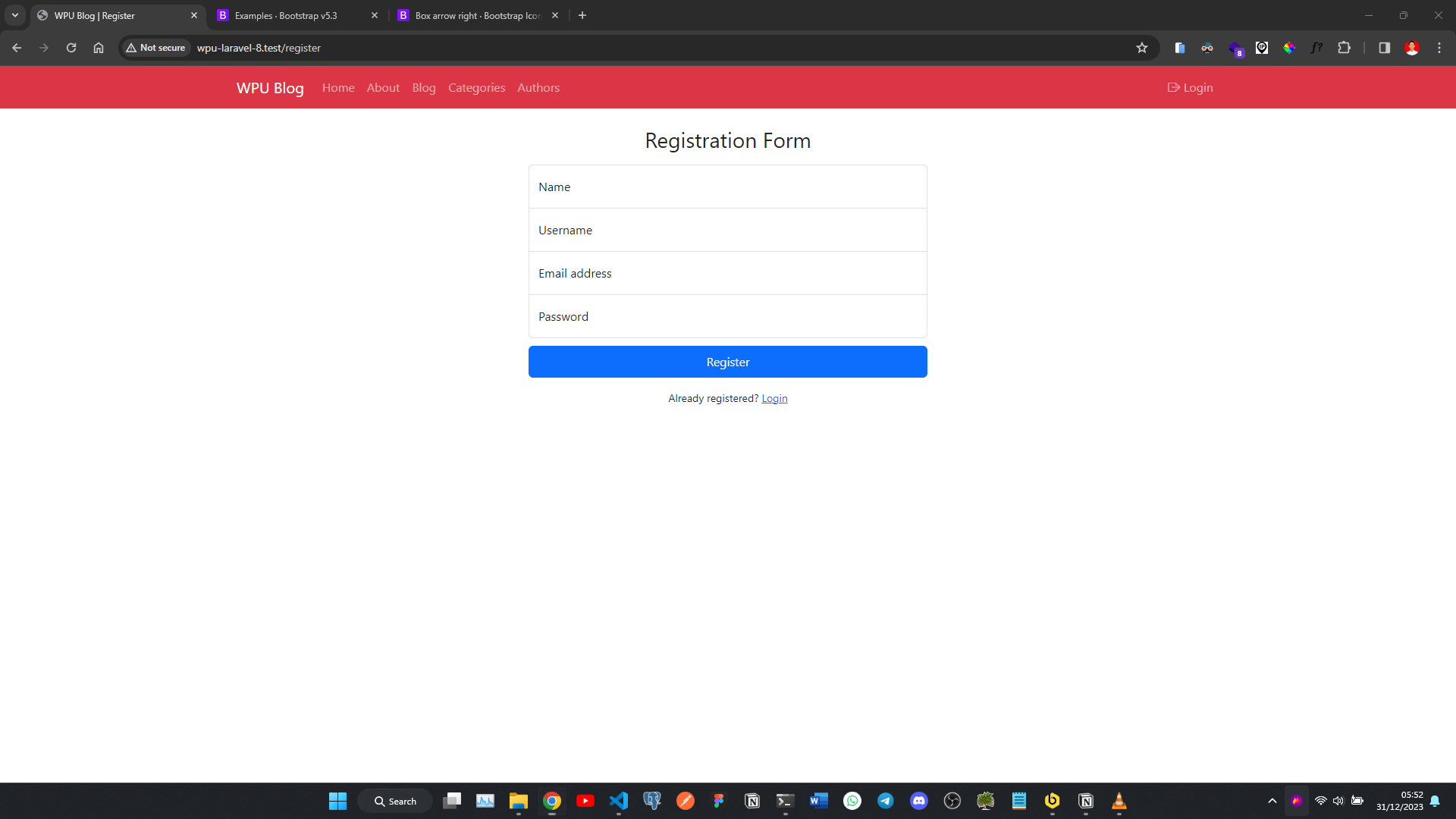Reload the current page
This screenshot has height=819, width=1456.
pos(71,47)
